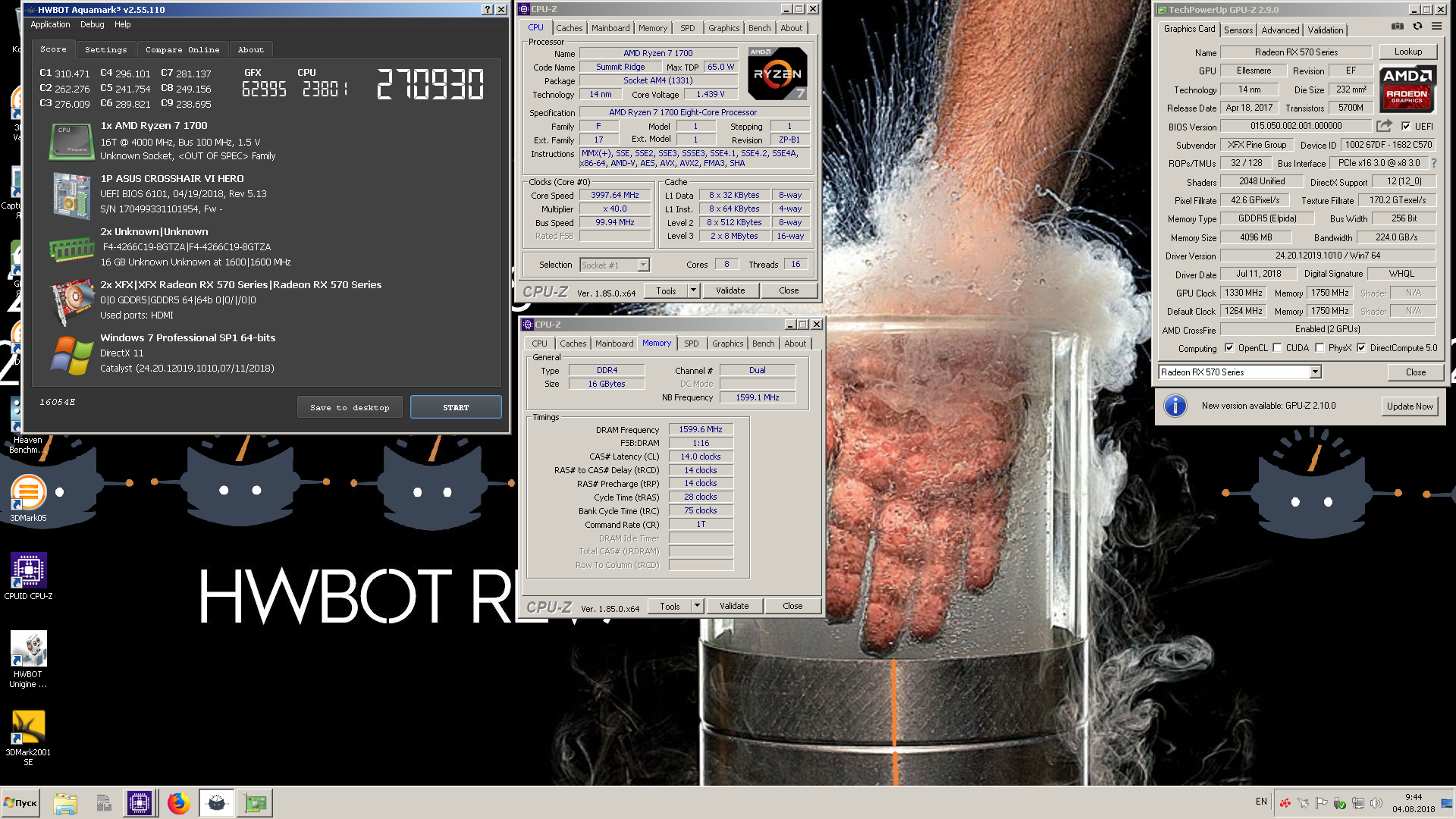This screenshot has height=819, width=1456.
Task: Open the Start menu button
Action: 20,803
